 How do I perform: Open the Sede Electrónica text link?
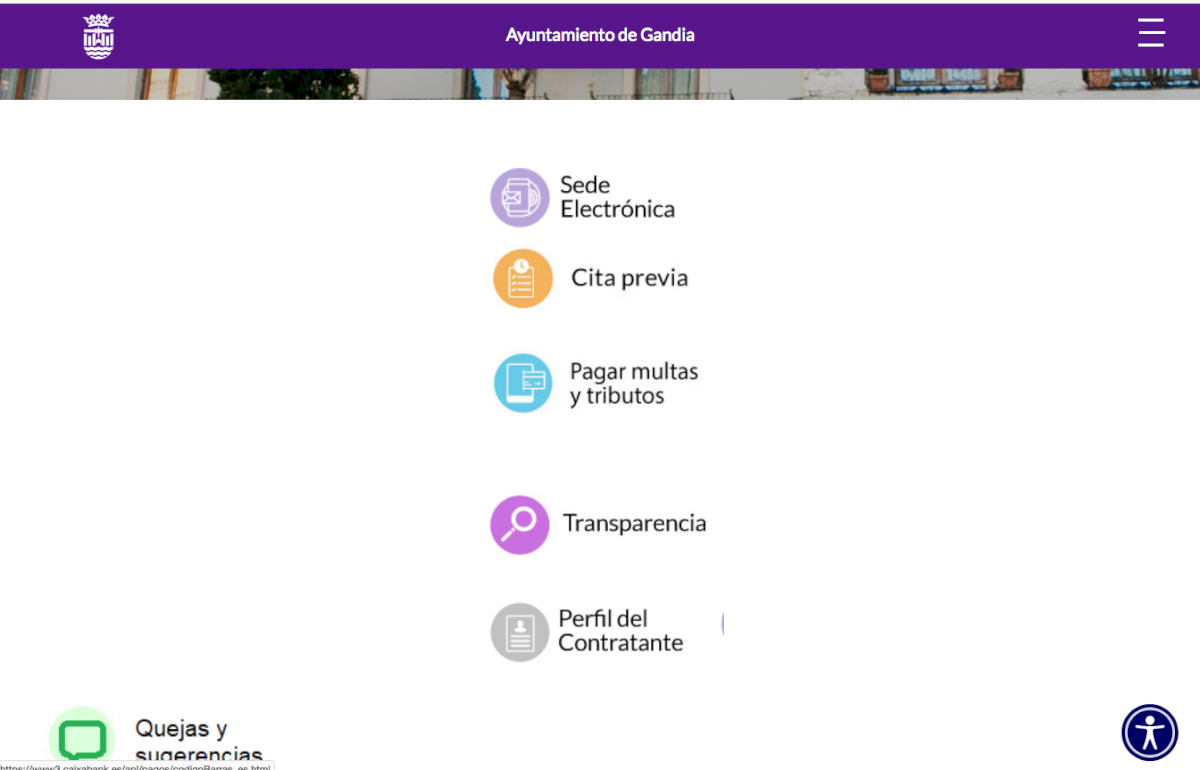[617, 197]
